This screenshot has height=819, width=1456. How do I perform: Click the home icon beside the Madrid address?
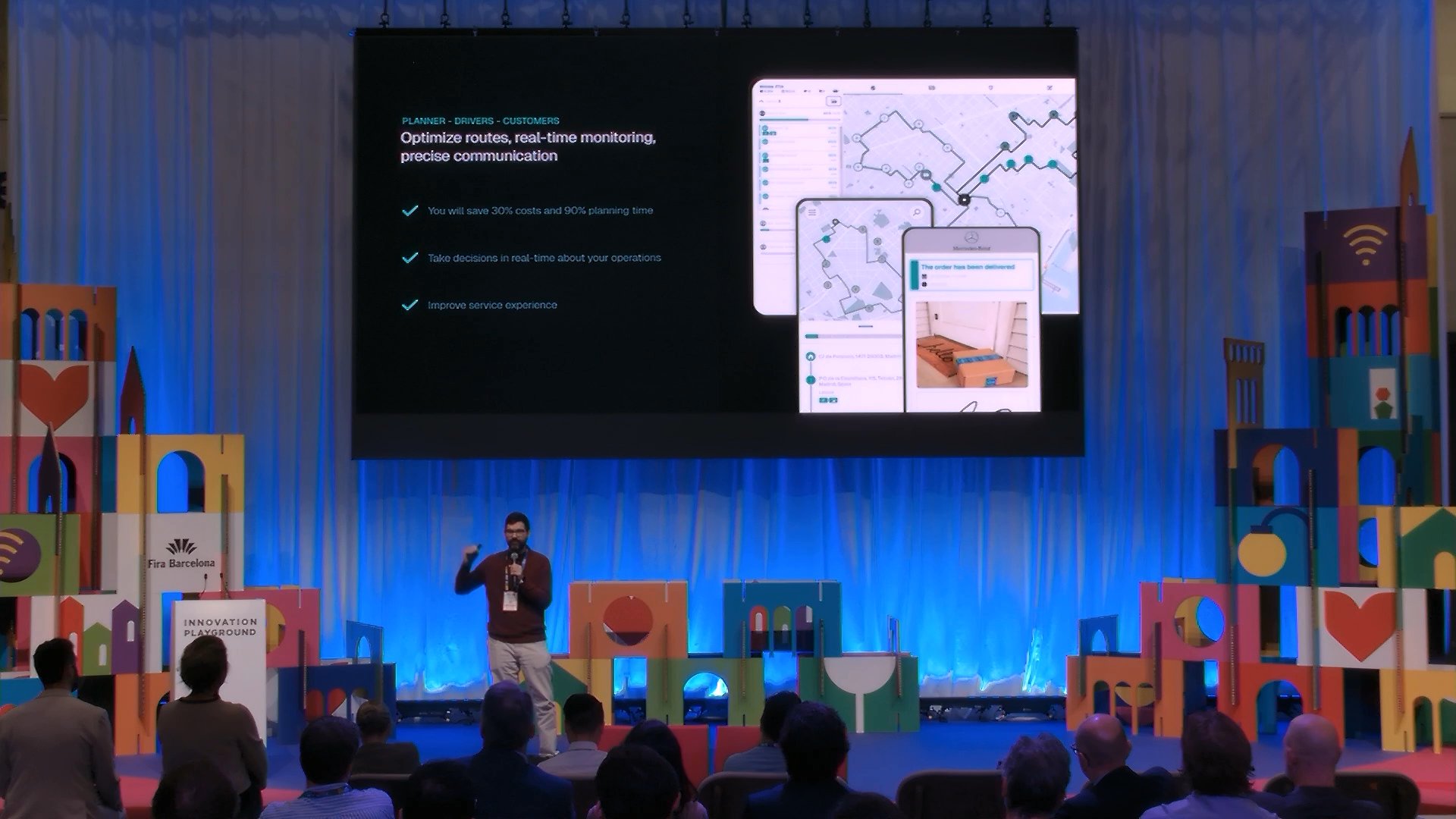811,356
